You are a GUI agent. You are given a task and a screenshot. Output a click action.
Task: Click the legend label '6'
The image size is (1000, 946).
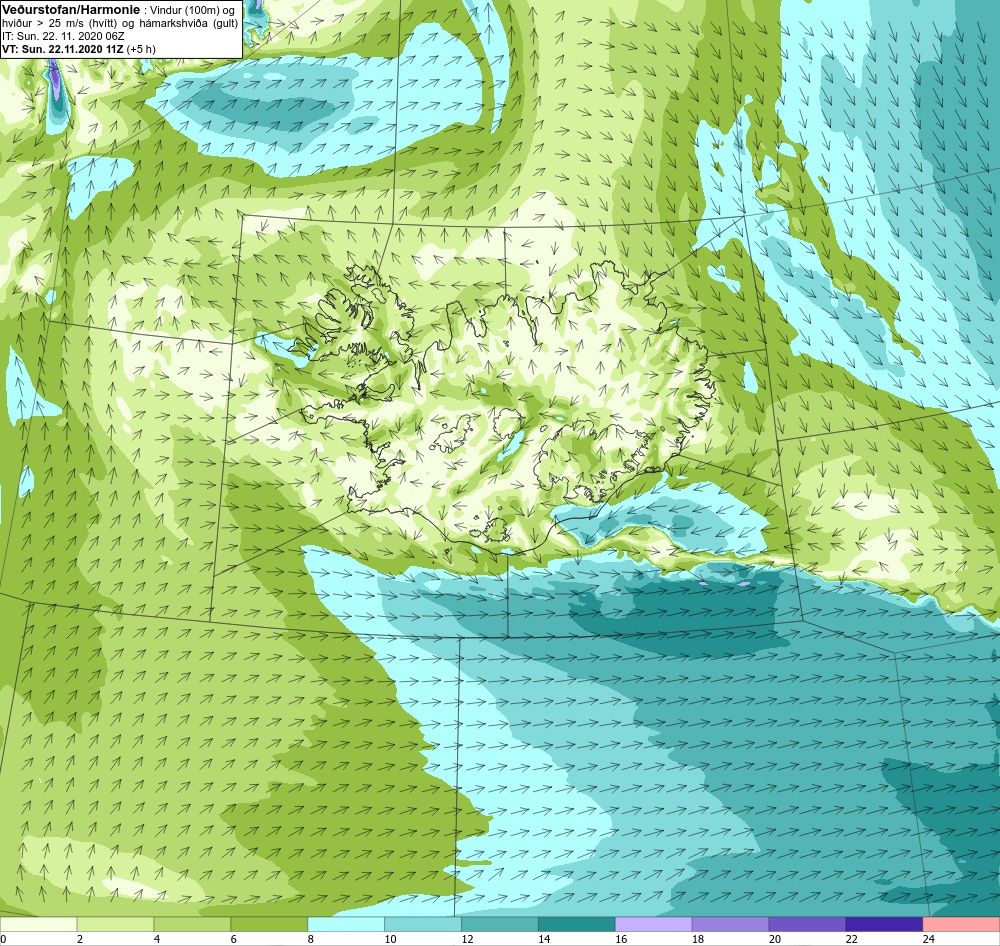click(x=234, y=939)
